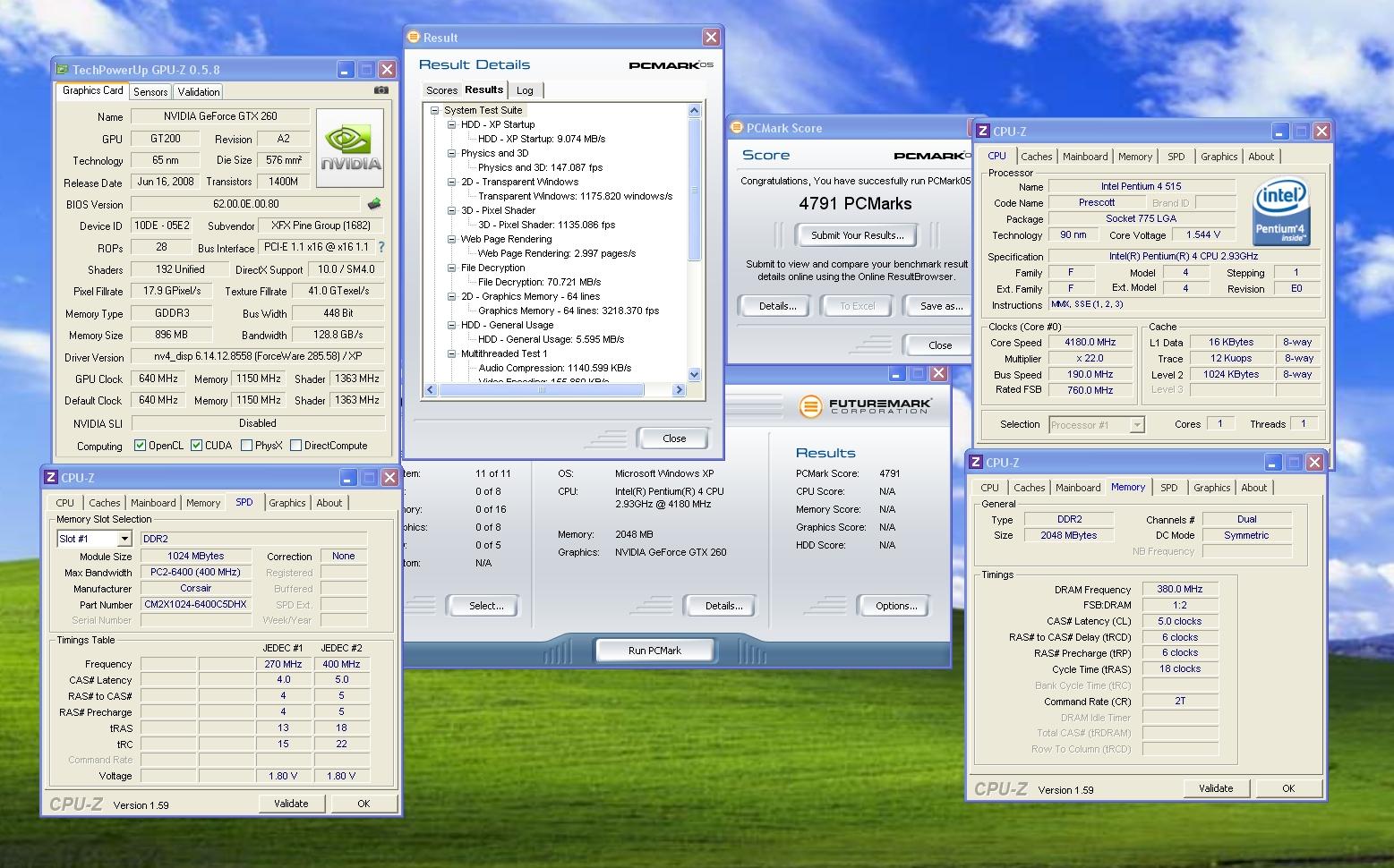1394x868 pixels.
Task: Switch to the Sensors tab in GPU-Z
Action: point(150,92)
